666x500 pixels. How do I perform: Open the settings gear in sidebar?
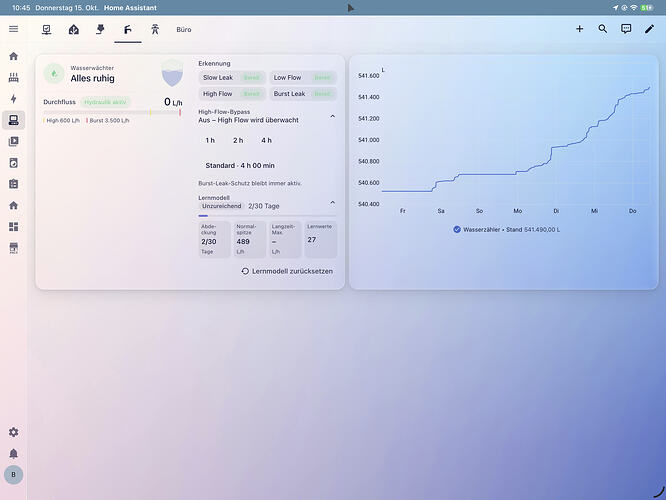(x=14, y=432)
